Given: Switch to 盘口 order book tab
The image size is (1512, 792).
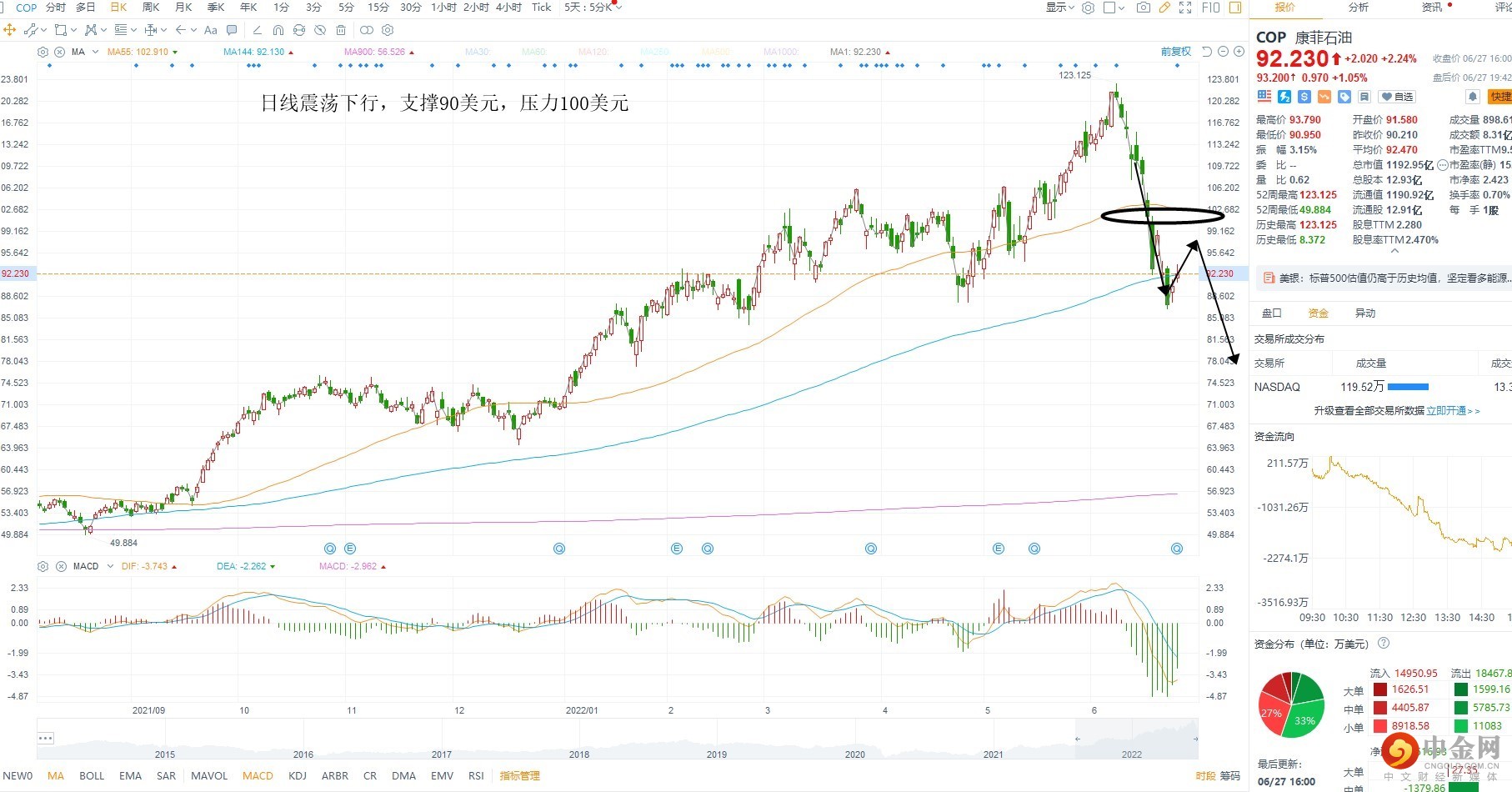Looking at the screenshot, I should click(x=1272, y=313).
